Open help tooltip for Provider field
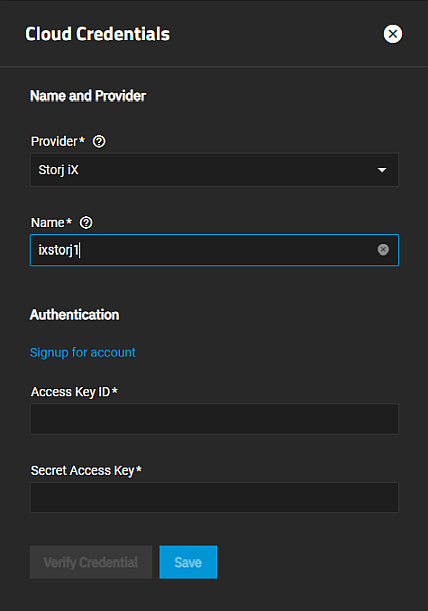Screen dimensions: 428x611 pyautogui.click(x=99, y=141)
